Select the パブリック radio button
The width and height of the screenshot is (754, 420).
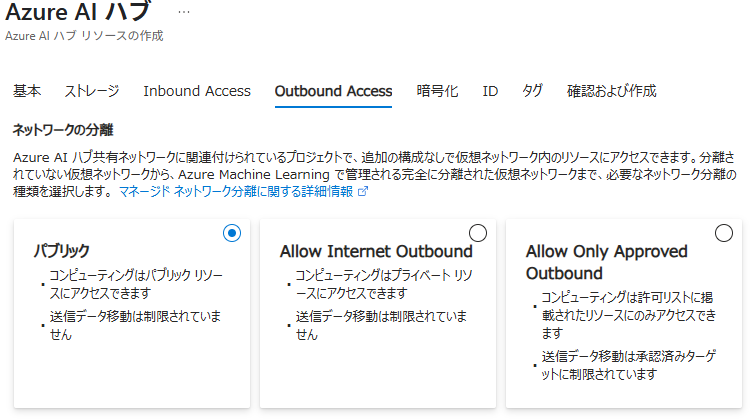(x=232, y=233)
